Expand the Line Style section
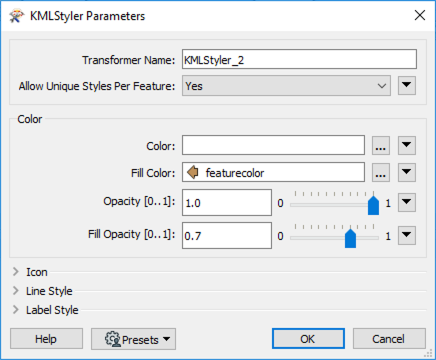 (x=16, y=291)
